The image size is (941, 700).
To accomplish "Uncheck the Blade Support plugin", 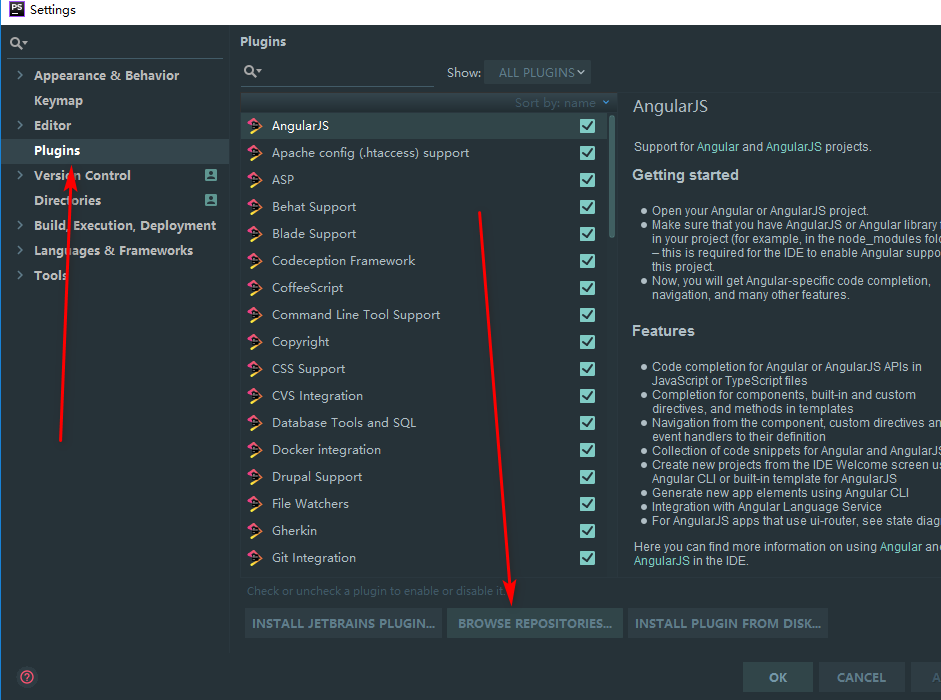I will tap(588, 234).
